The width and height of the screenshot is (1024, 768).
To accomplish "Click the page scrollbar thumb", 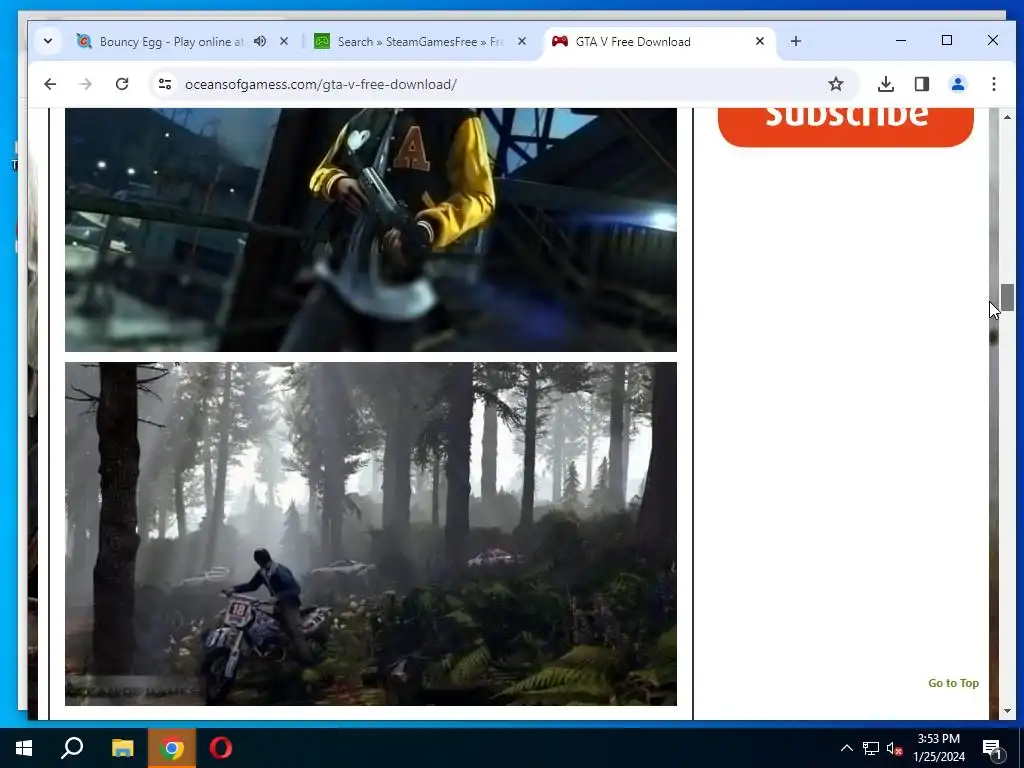I will coord(1007,297).
